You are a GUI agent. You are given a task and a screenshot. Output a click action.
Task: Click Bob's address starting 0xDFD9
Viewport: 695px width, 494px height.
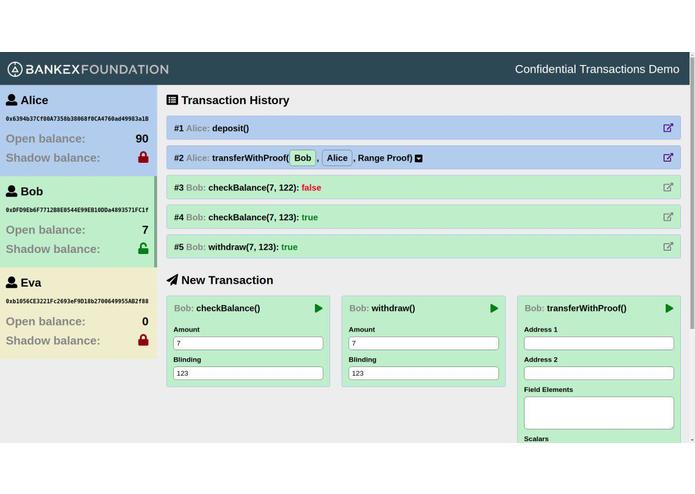[77, 210]
